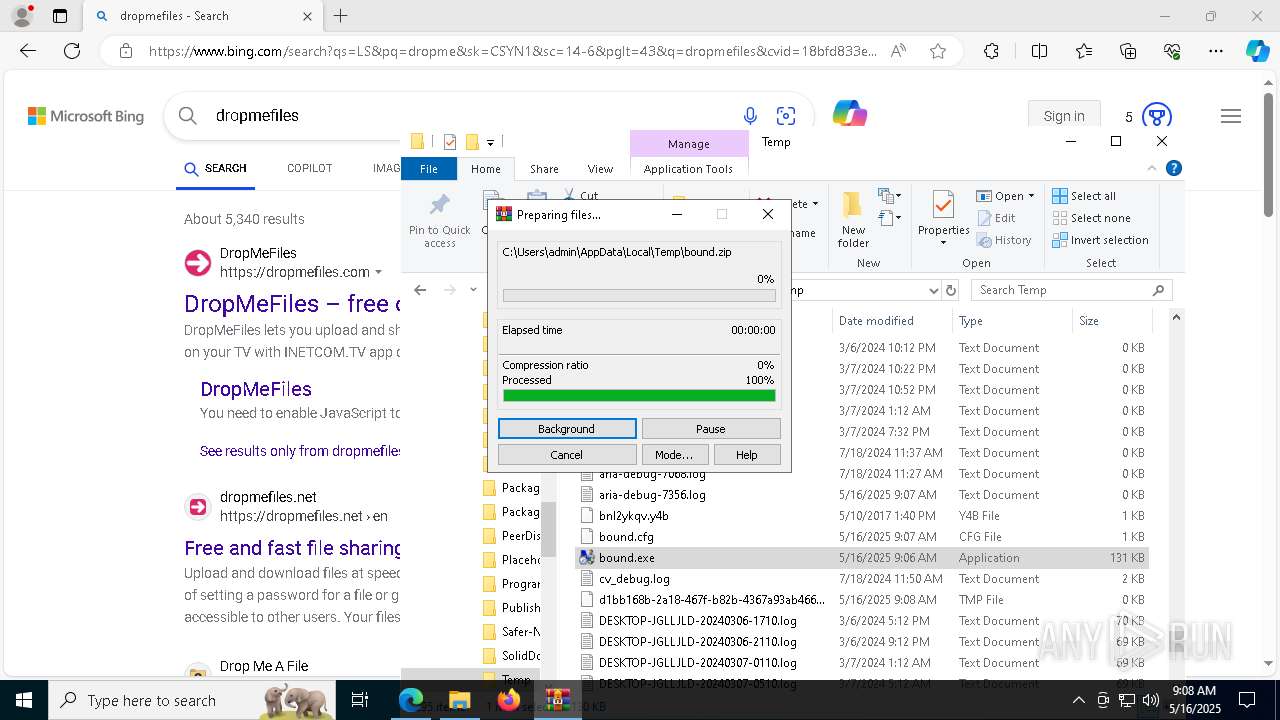Sort files by Date modified column

(x=876, y=321)
